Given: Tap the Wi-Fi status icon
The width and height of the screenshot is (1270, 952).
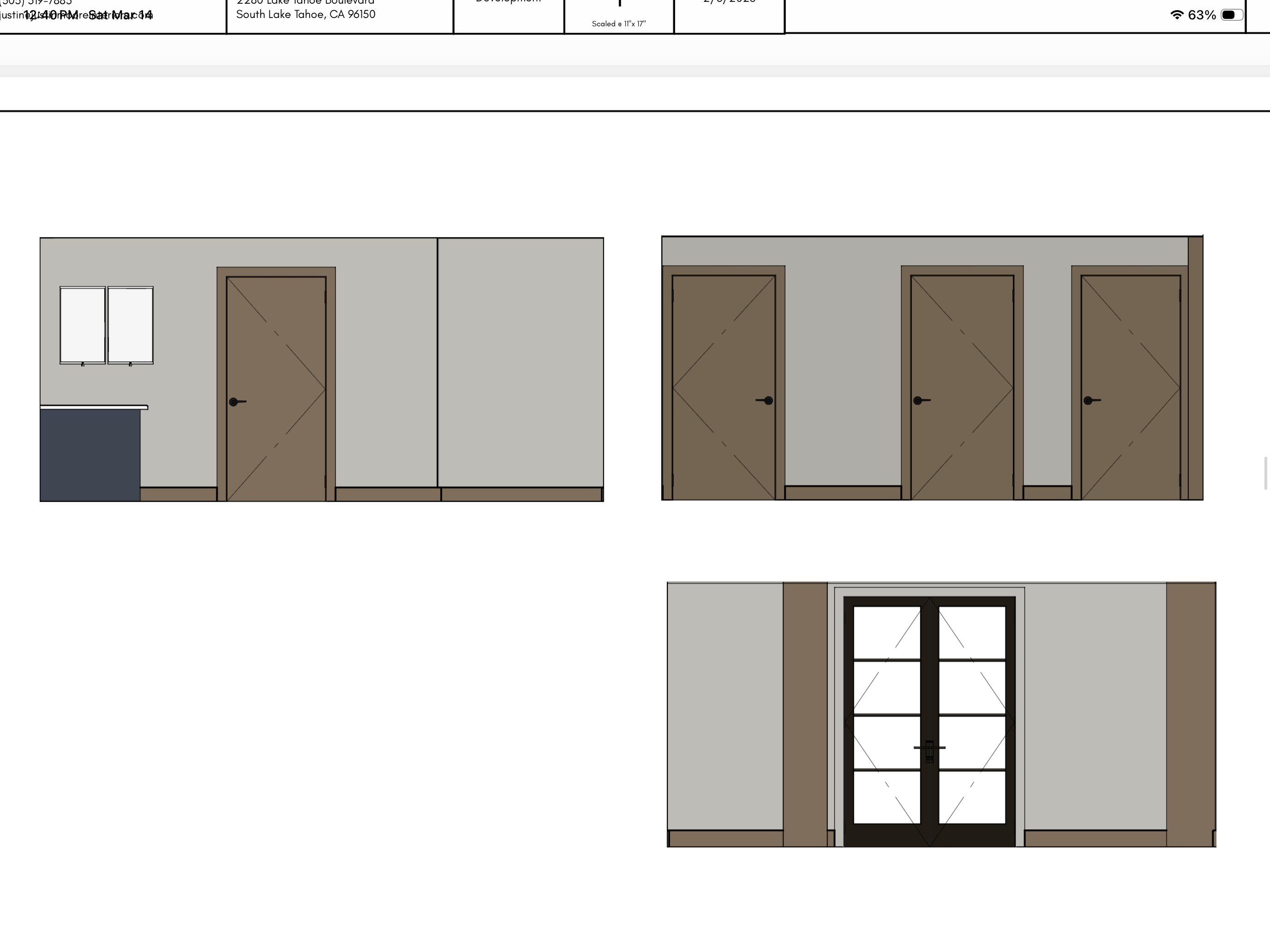Looking at the screenshot, I should tap(1176, 15).
